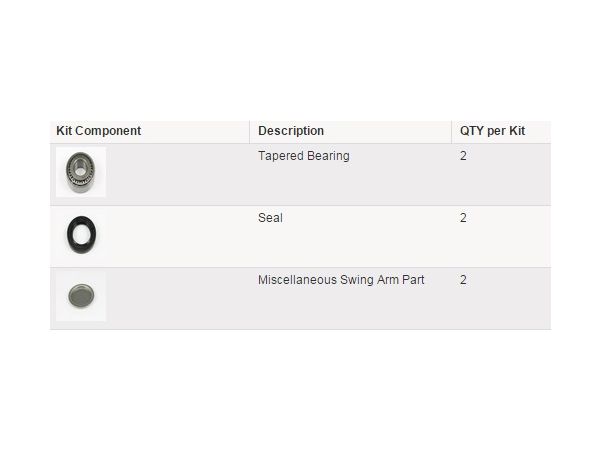Select the Tapered Bearing description text
This screenshot has height=450, width=600.
(x=304, y=156)
